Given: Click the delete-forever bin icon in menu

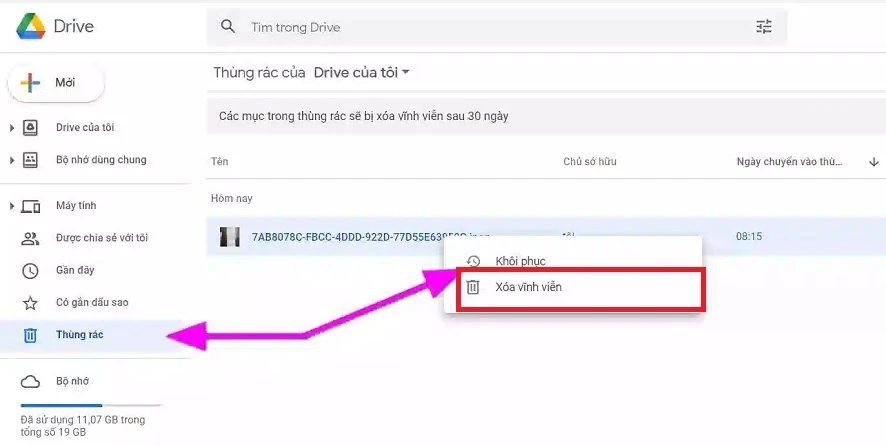Looking at the screenshot, I should [473, 287].
